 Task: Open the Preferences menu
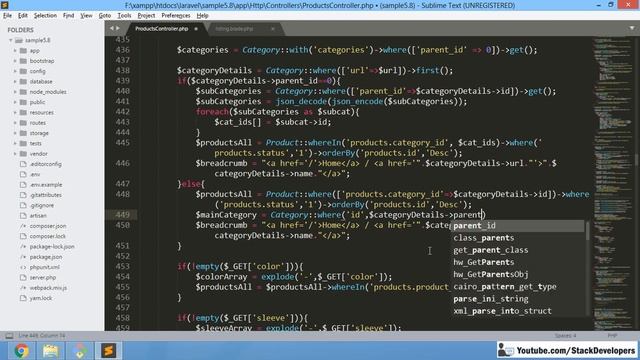tap(176, 16)
